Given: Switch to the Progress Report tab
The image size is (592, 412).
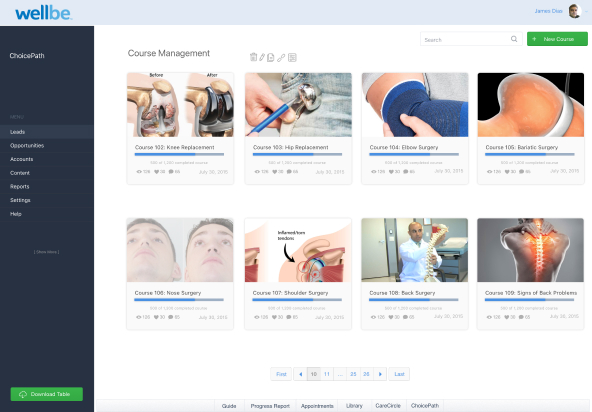Looking at the screenshot, I should 270,406.
